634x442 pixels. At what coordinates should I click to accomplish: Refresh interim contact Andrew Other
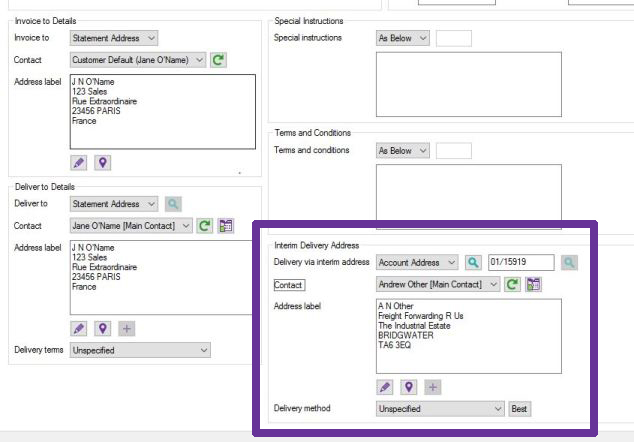[x=512, y=285]
